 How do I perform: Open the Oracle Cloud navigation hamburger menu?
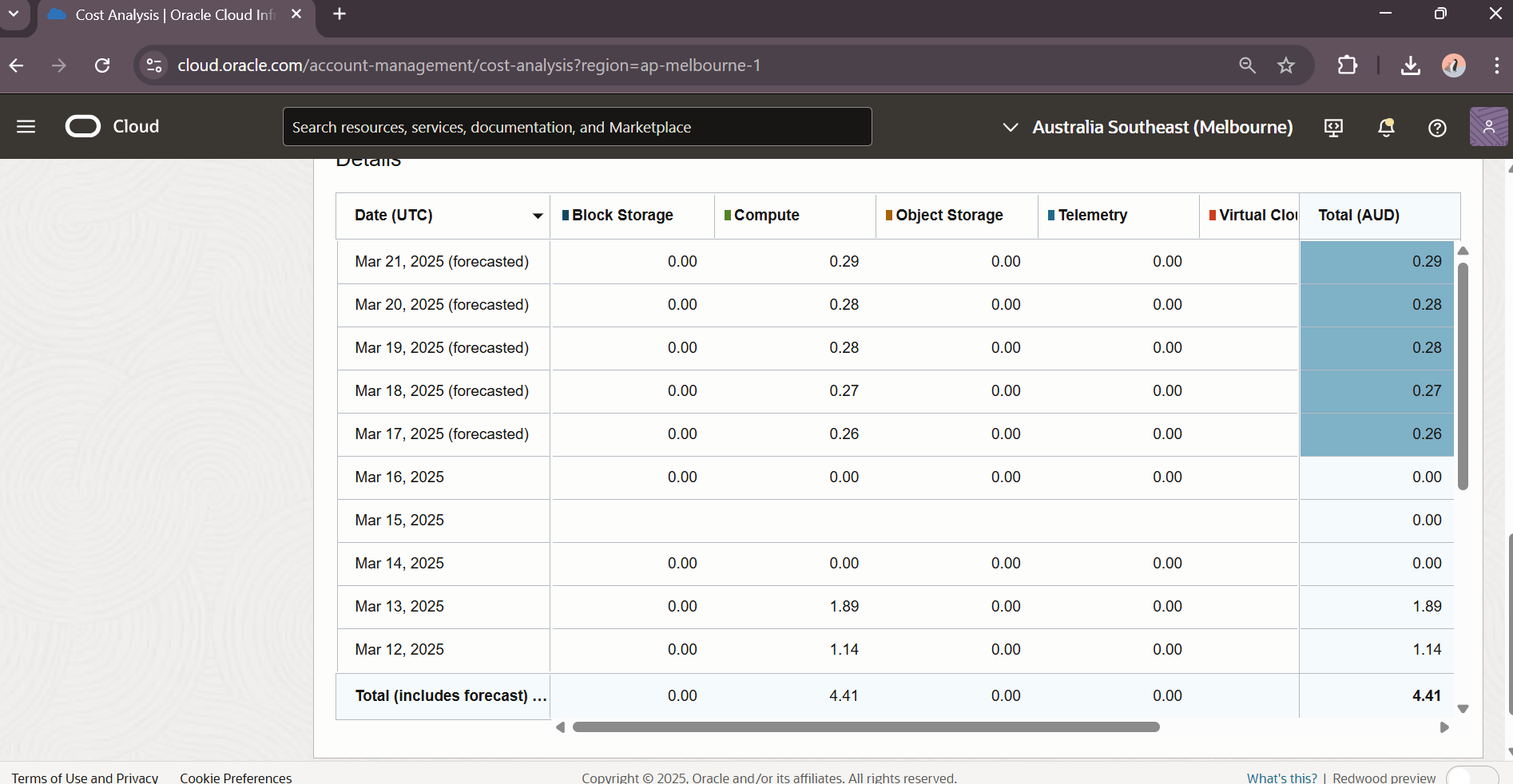click(26, 127)
